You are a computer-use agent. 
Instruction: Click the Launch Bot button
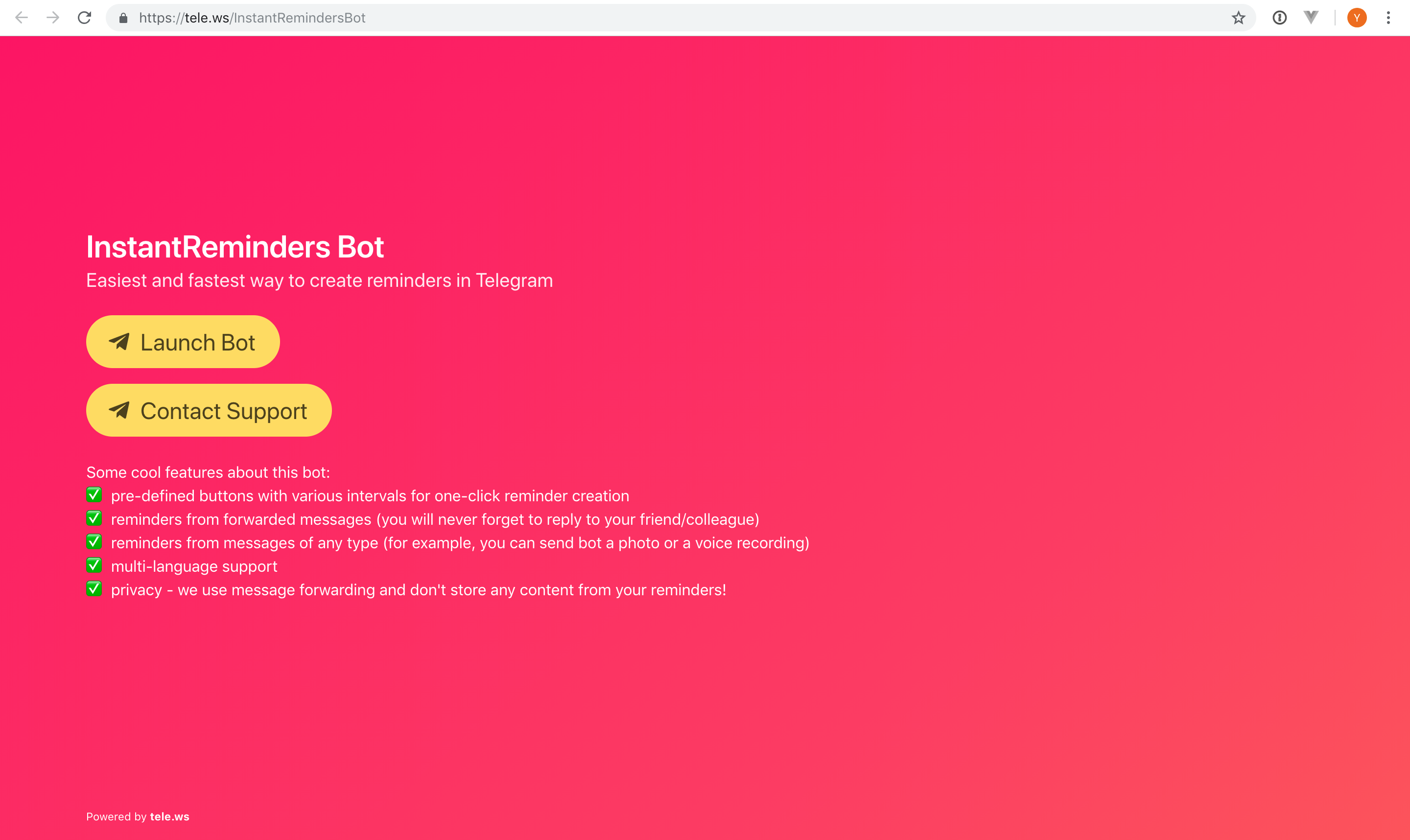(x=183, y=342)
